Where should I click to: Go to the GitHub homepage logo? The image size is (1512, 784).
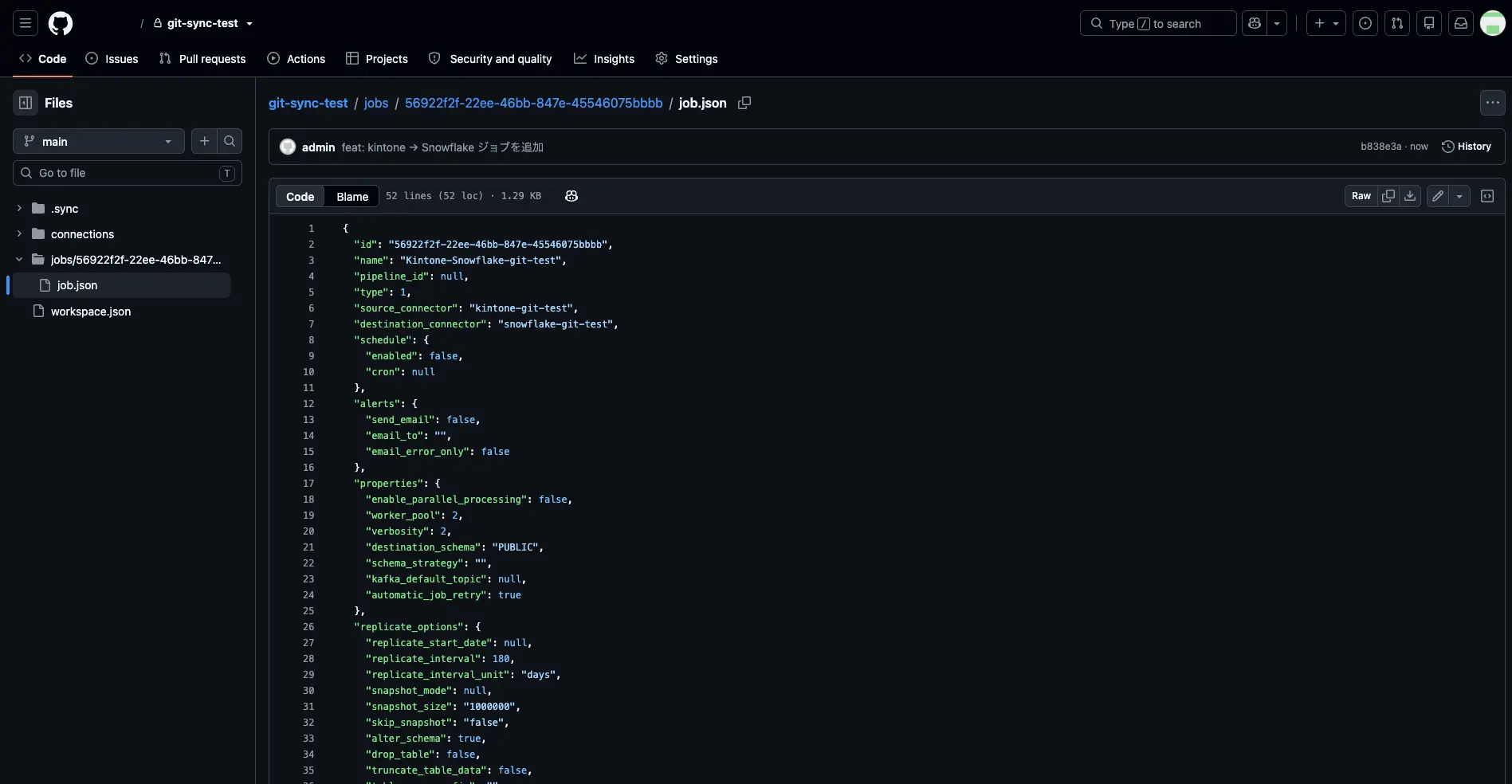[61, 23]
